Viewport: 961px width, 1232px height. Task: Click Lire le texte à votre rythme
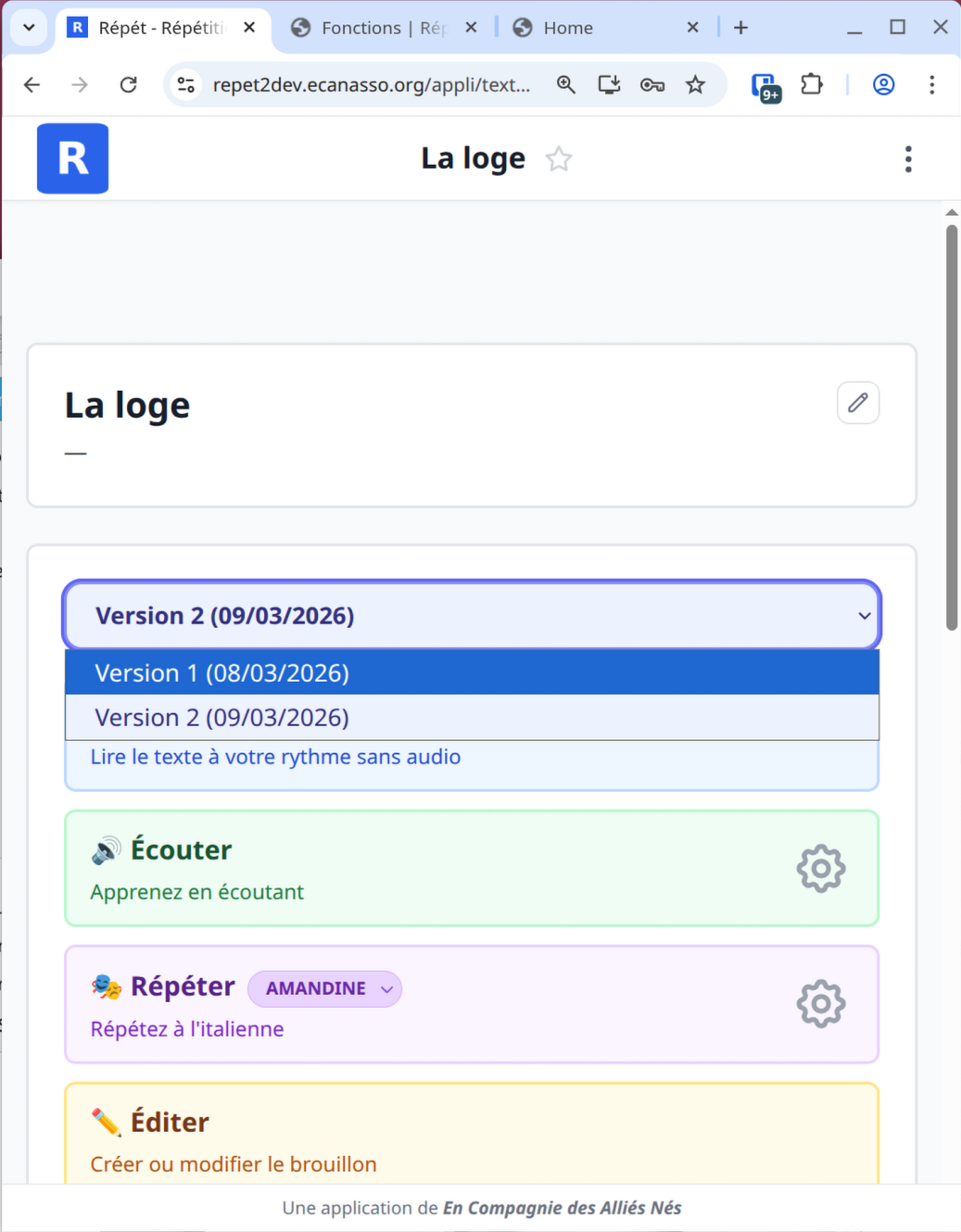point(275,757)
